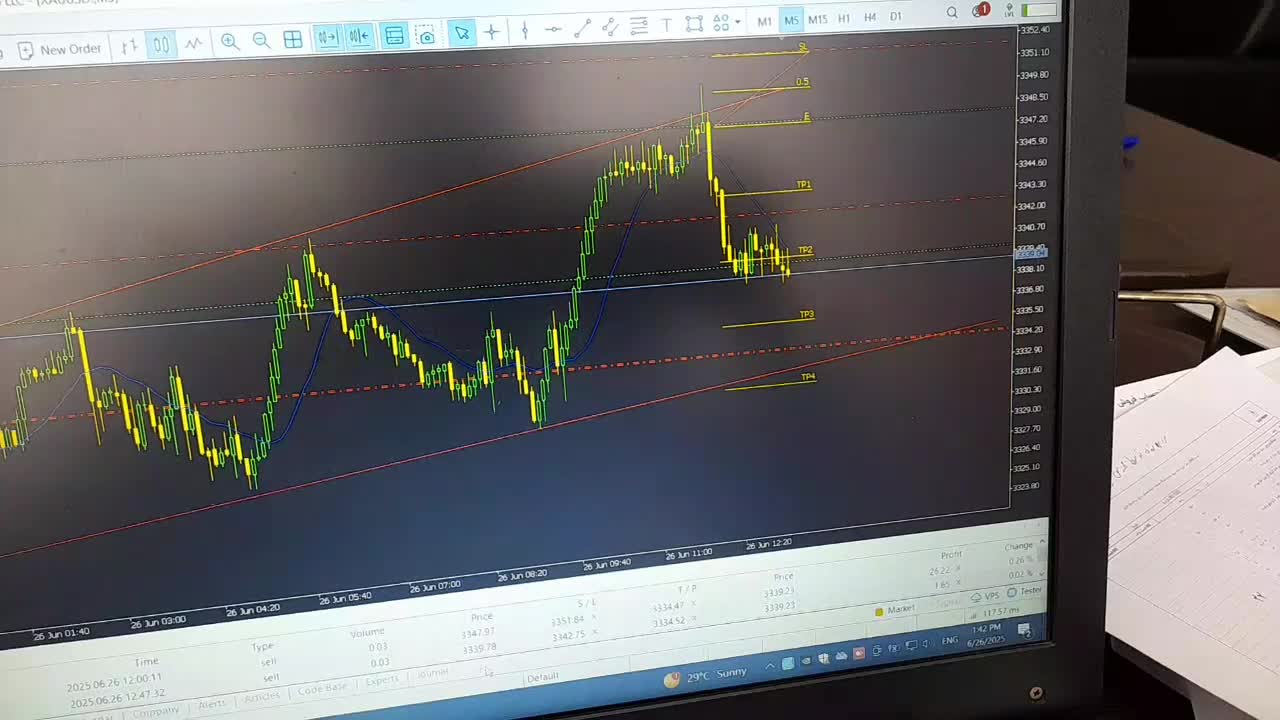Switch chart to bar chart mode
Viewport: 1280px width, 720px height.
pyautogui.click(x=129, y=46)
